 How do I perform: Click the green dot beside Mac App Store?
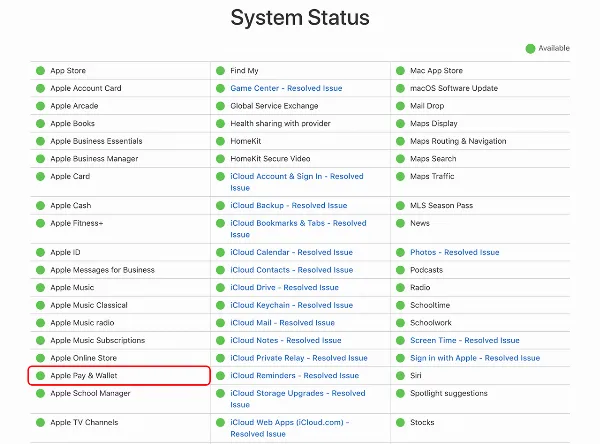tap(400, 71)
